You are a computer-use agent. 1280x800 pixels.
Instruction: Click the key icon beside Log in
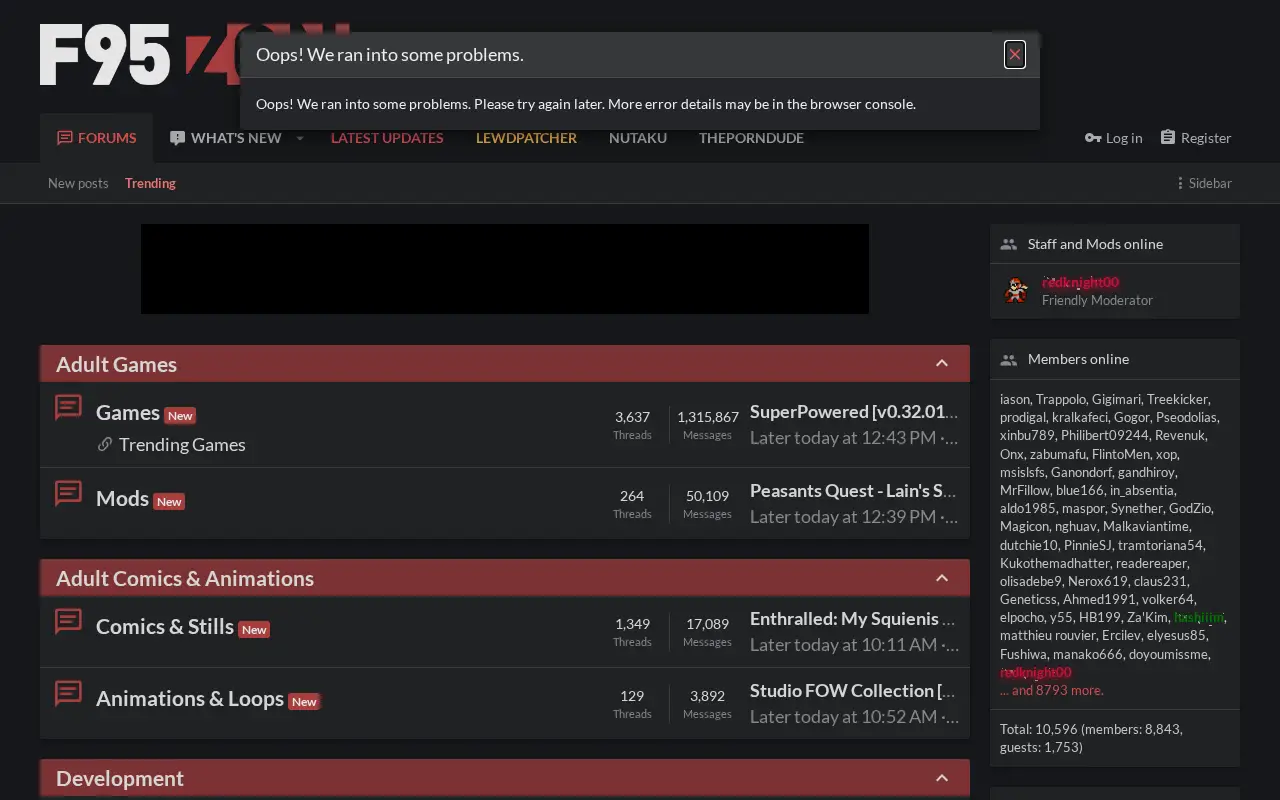point(1093,138)
